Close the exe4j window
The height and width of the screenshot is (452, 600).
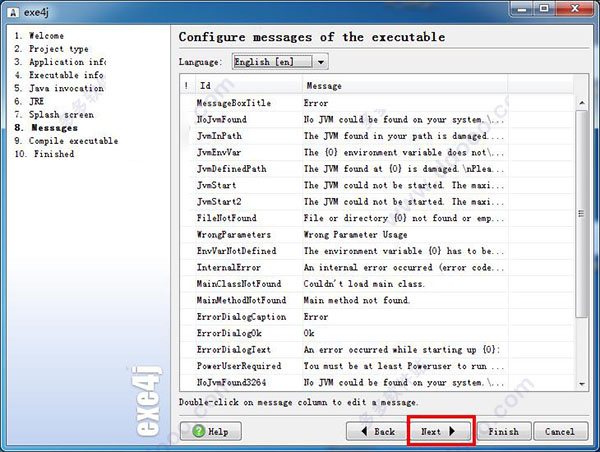pos(575,9)
